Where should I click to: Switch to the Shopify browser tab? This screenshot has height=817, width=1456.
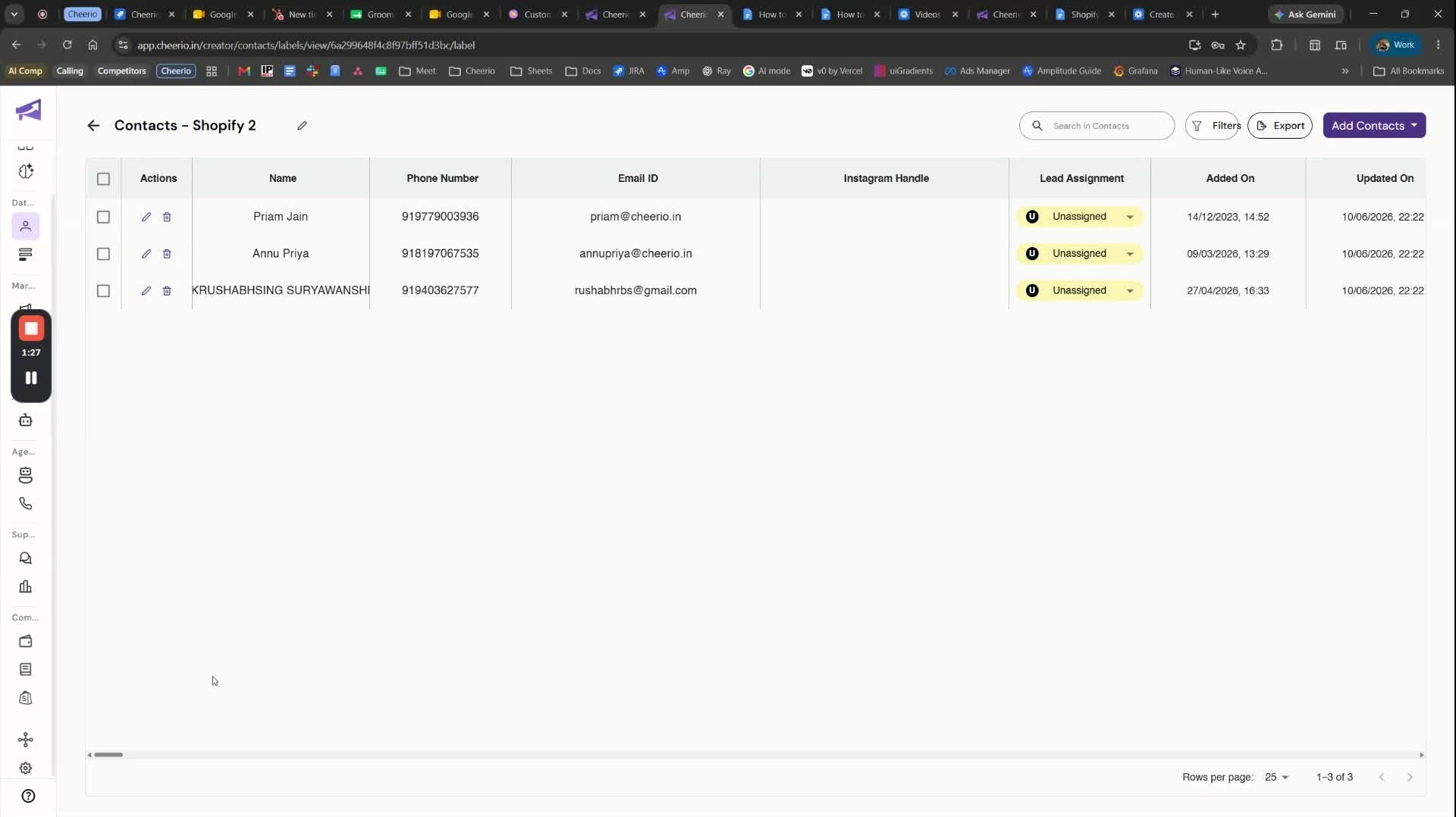click(x=1084, y=14)
